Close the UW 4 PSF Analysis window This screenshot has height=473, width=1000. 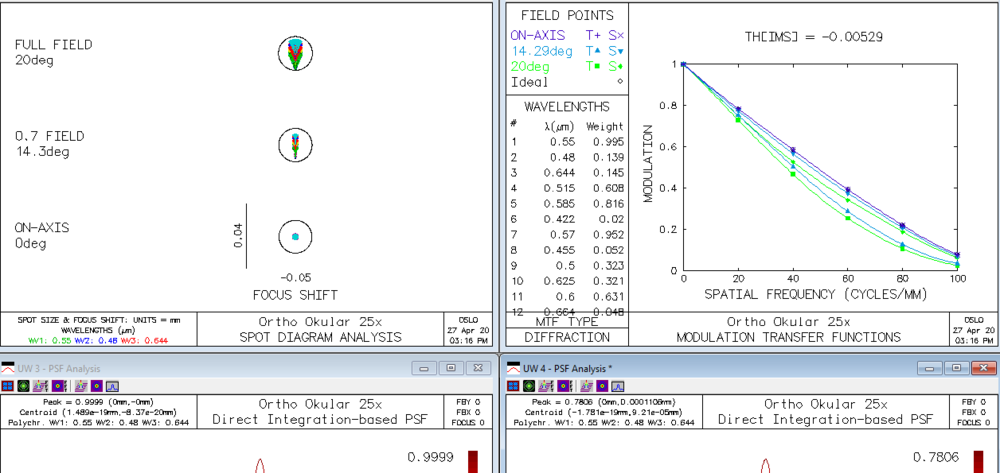coord(983,368)
